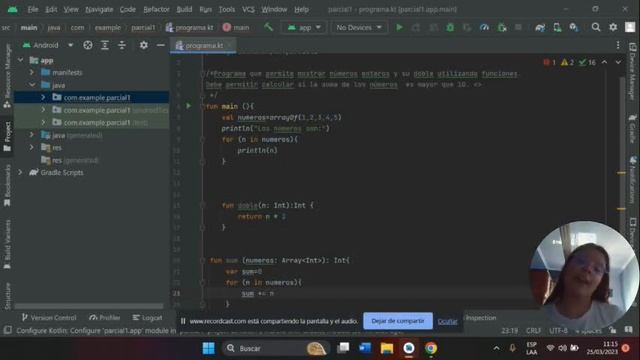This screenshot has width=640, height=360.
Task: Open File Explorer from the taskbar
Action: [x=387, y=348]
